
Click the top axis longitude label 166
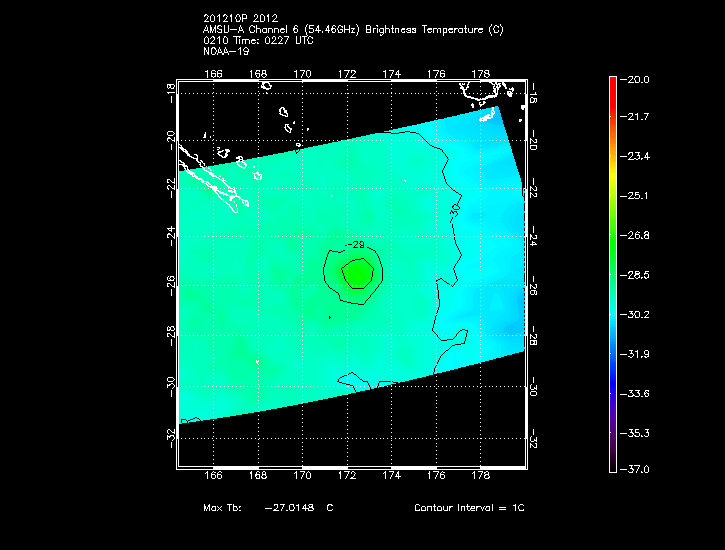coord(213,74)
